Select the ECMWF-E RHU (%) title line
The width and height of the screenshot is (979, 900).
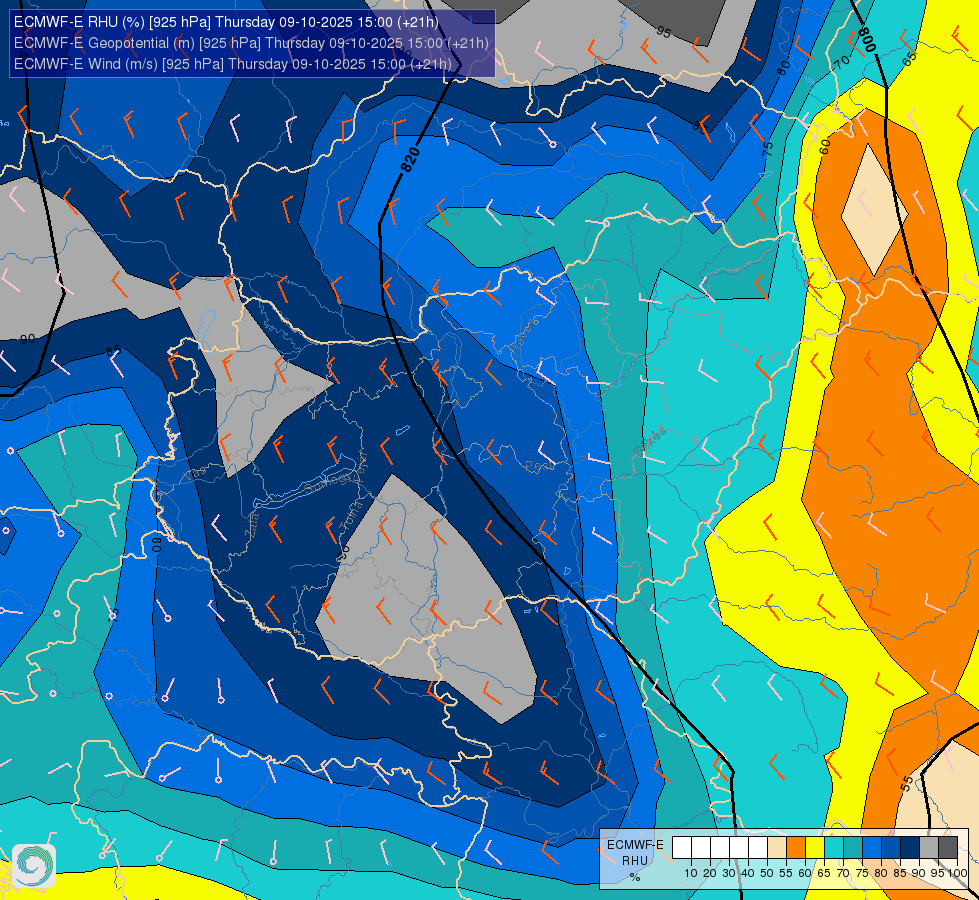(x=226, y=22)
